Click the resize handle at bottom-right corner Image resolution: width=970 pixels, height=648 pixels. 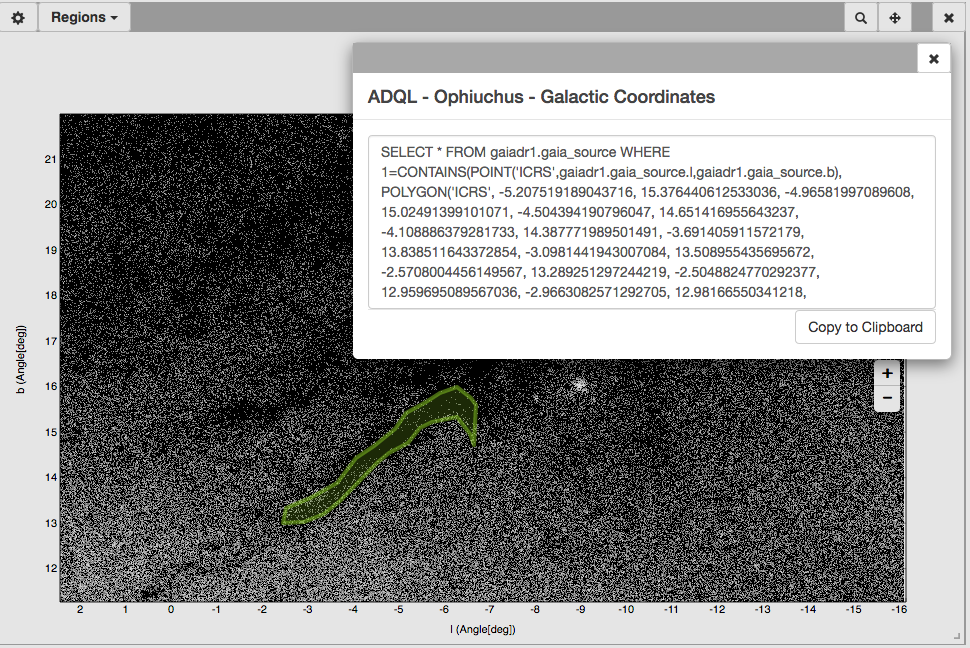[956, 635]
